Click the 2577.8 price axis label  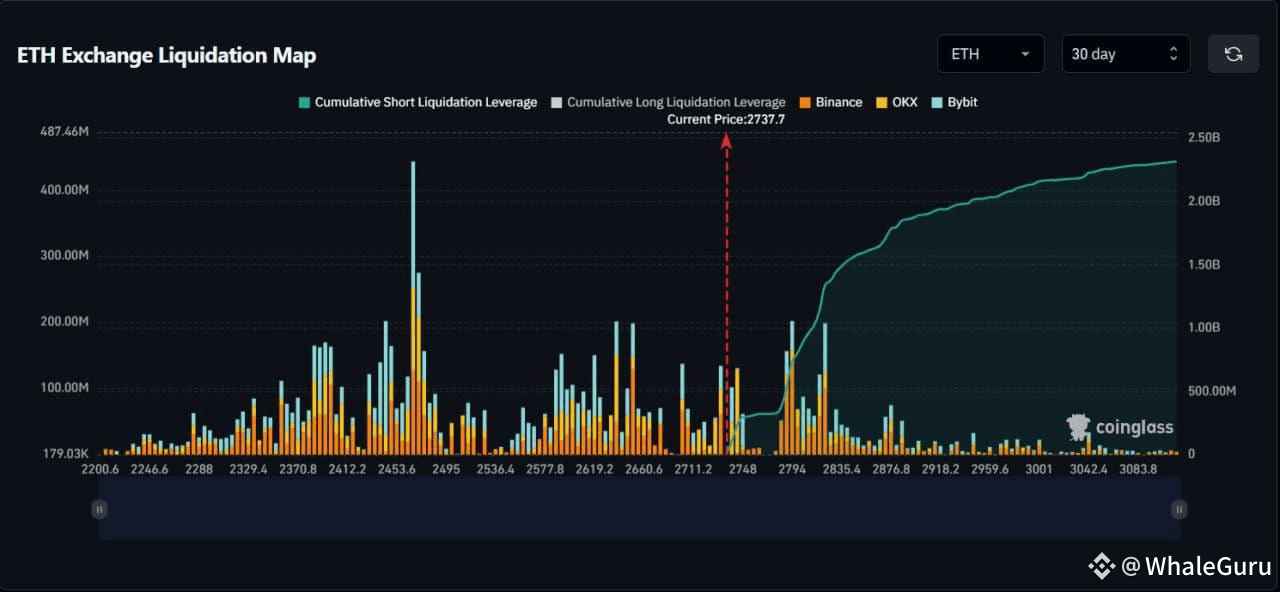(x=545, y=469)
